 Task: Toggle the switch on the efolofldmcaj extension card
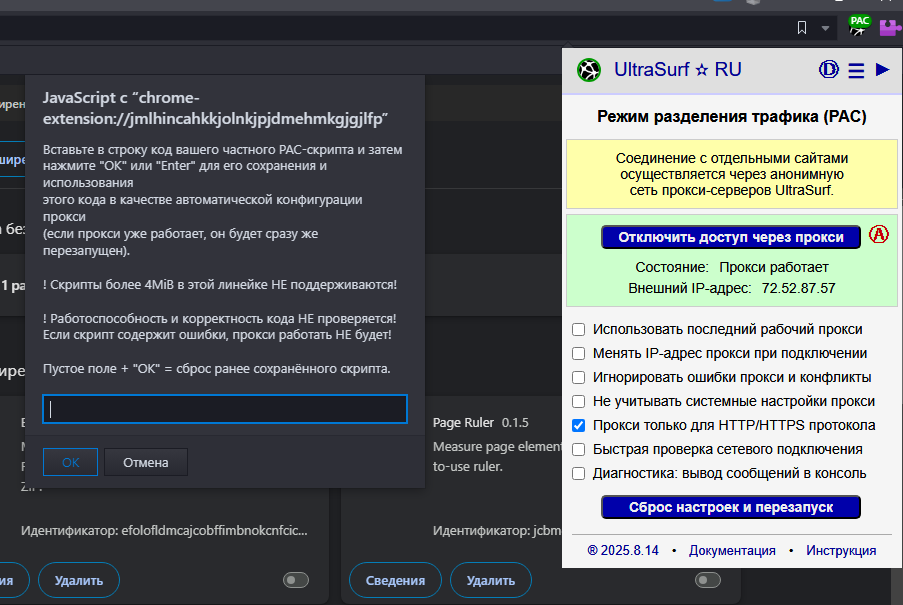296,580
